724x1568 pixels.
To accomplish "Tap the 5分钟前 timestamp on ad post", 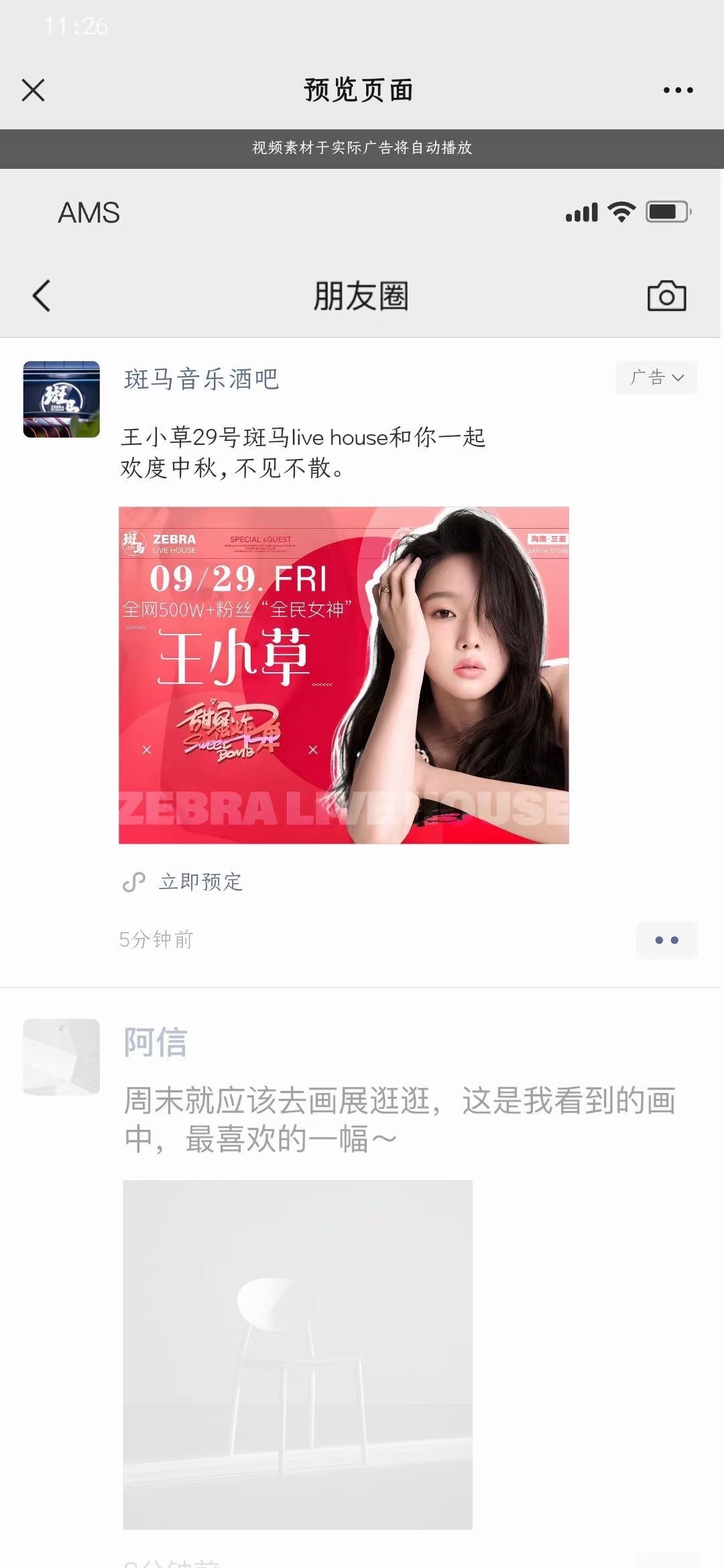I will [x=156, y=939].
